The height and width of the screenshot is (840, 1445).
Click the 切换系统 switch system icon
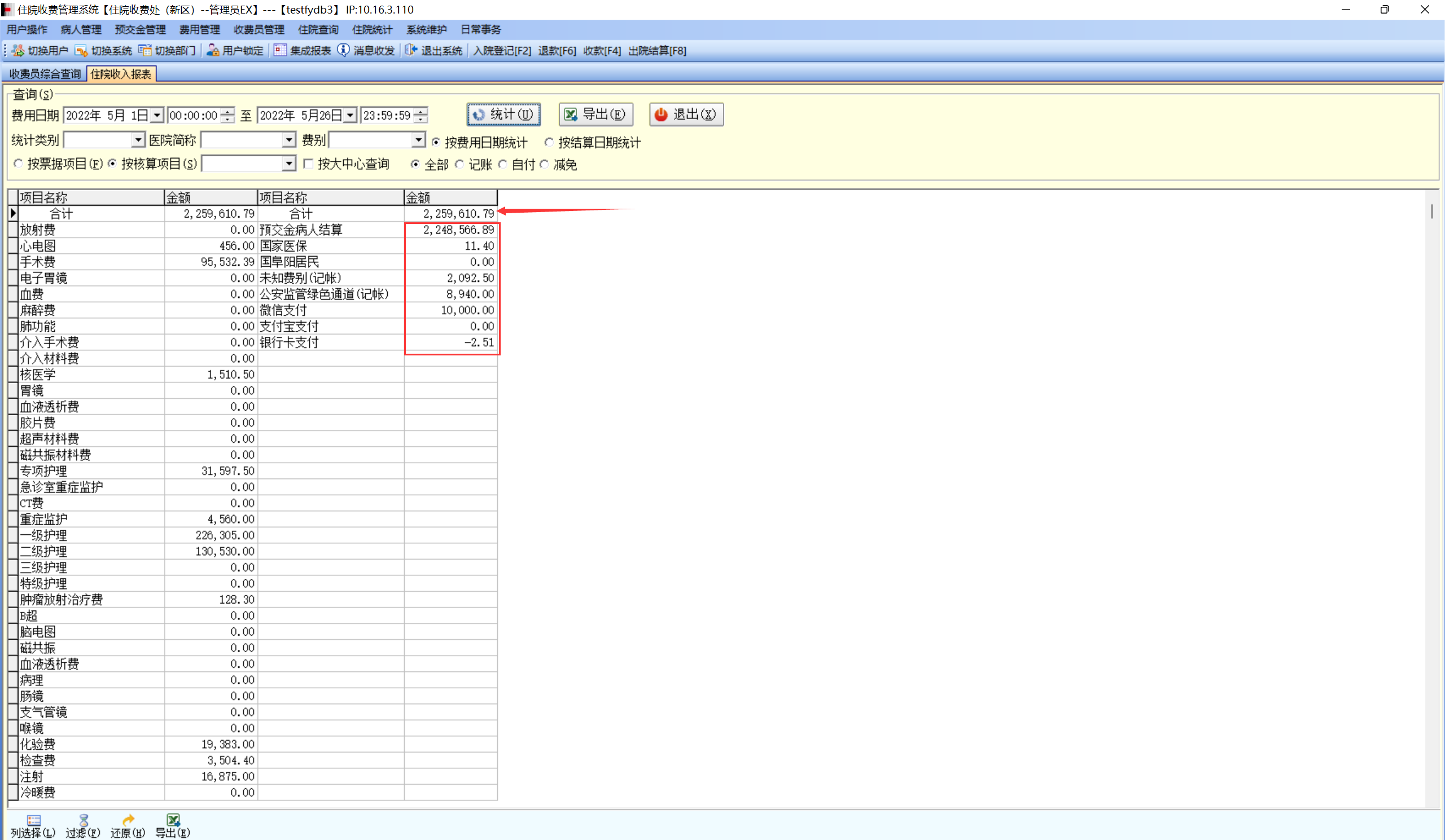(x=81, y=50)
